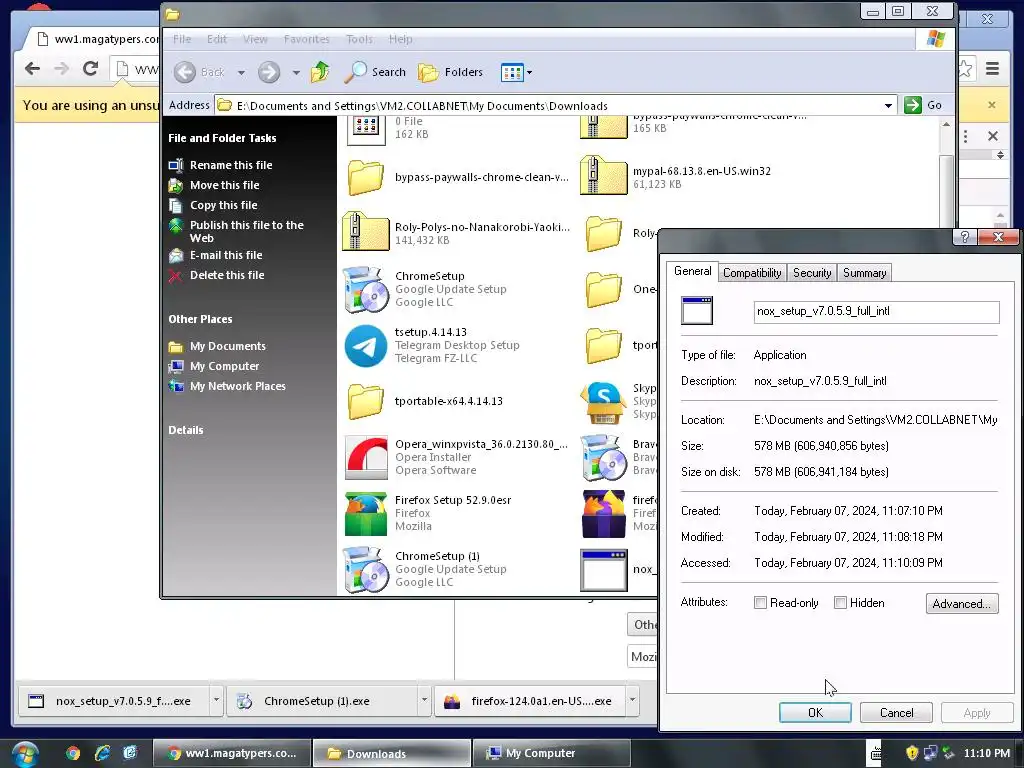Image resolution: width=1024 pixels, height=768 pixels.
Task: Click the Properties dialog help question button
Action: tap(965, 236)
